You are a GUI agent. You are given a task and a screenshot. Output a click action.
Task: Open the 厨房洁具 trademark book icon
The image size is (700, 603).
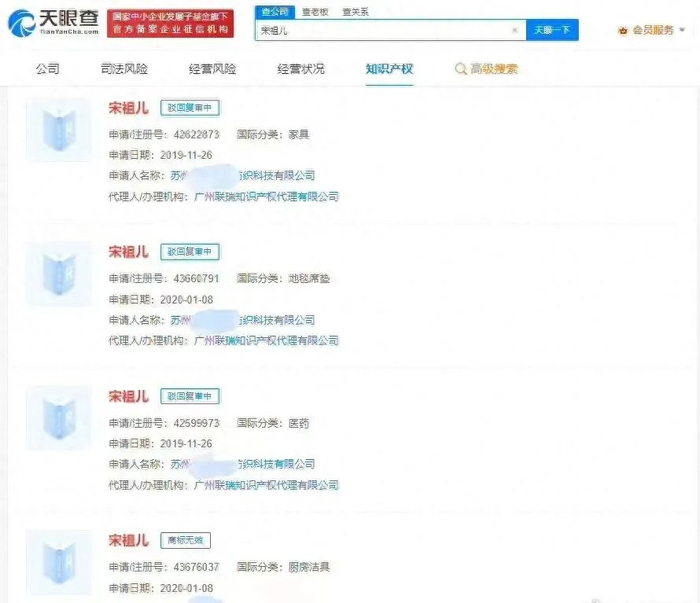coord(59,562)
